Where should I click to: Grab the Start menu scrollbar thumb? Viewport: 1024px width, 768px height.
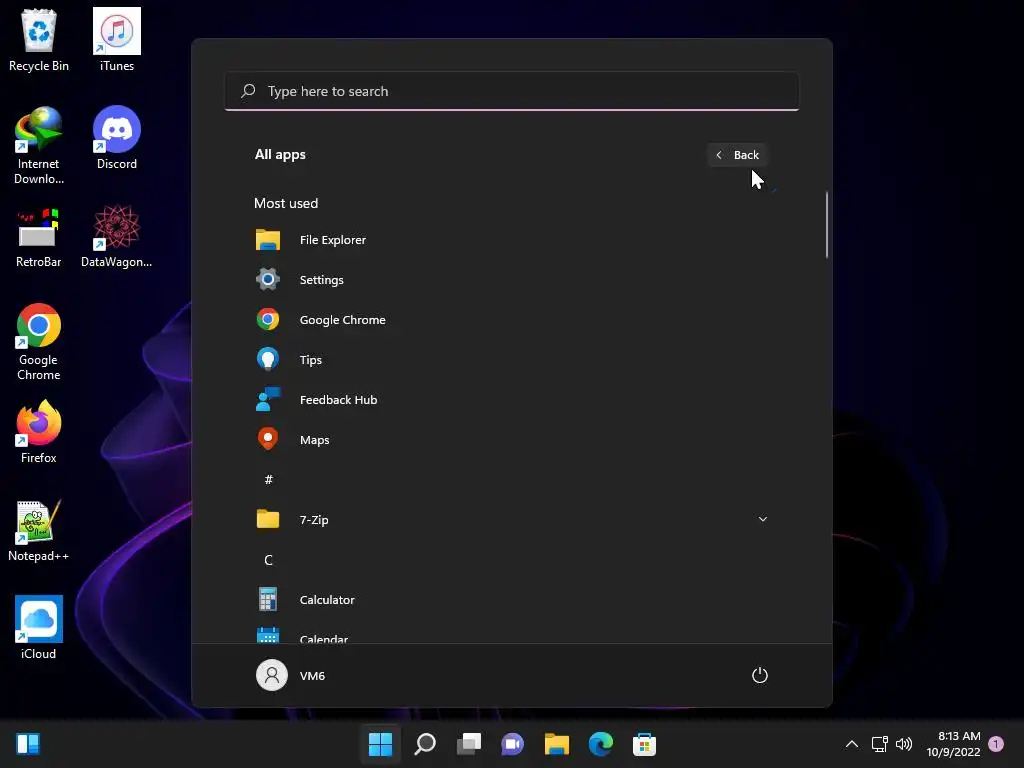pos(827,225)
